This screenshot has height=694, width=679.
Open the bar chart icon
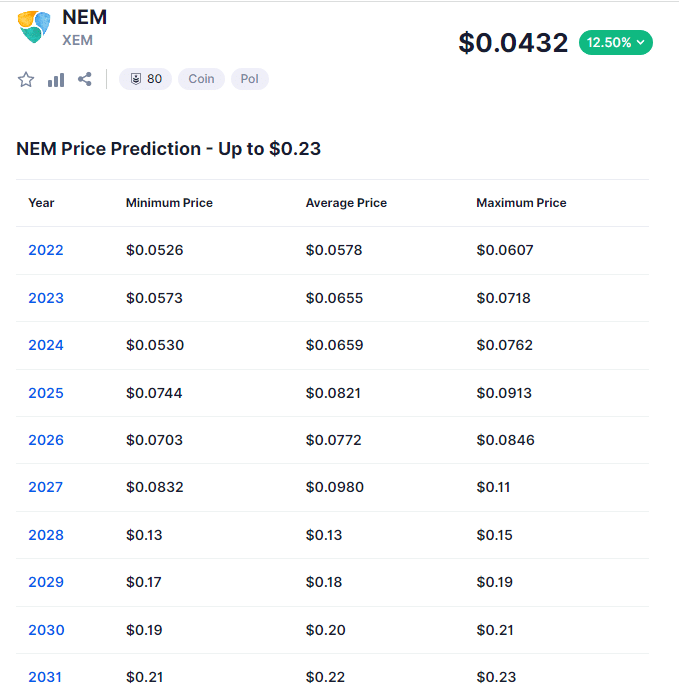[x=56, y=80]
